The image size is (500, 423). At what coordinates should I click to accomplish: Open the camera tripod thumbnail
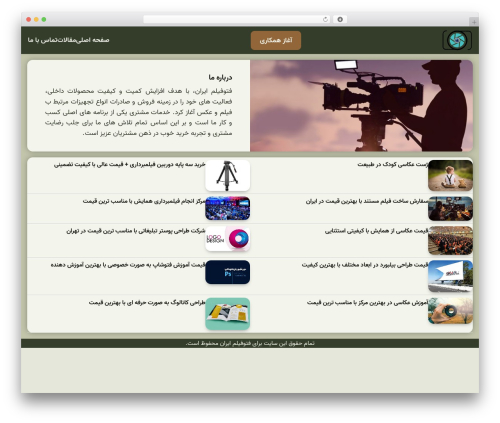(228, 175)
